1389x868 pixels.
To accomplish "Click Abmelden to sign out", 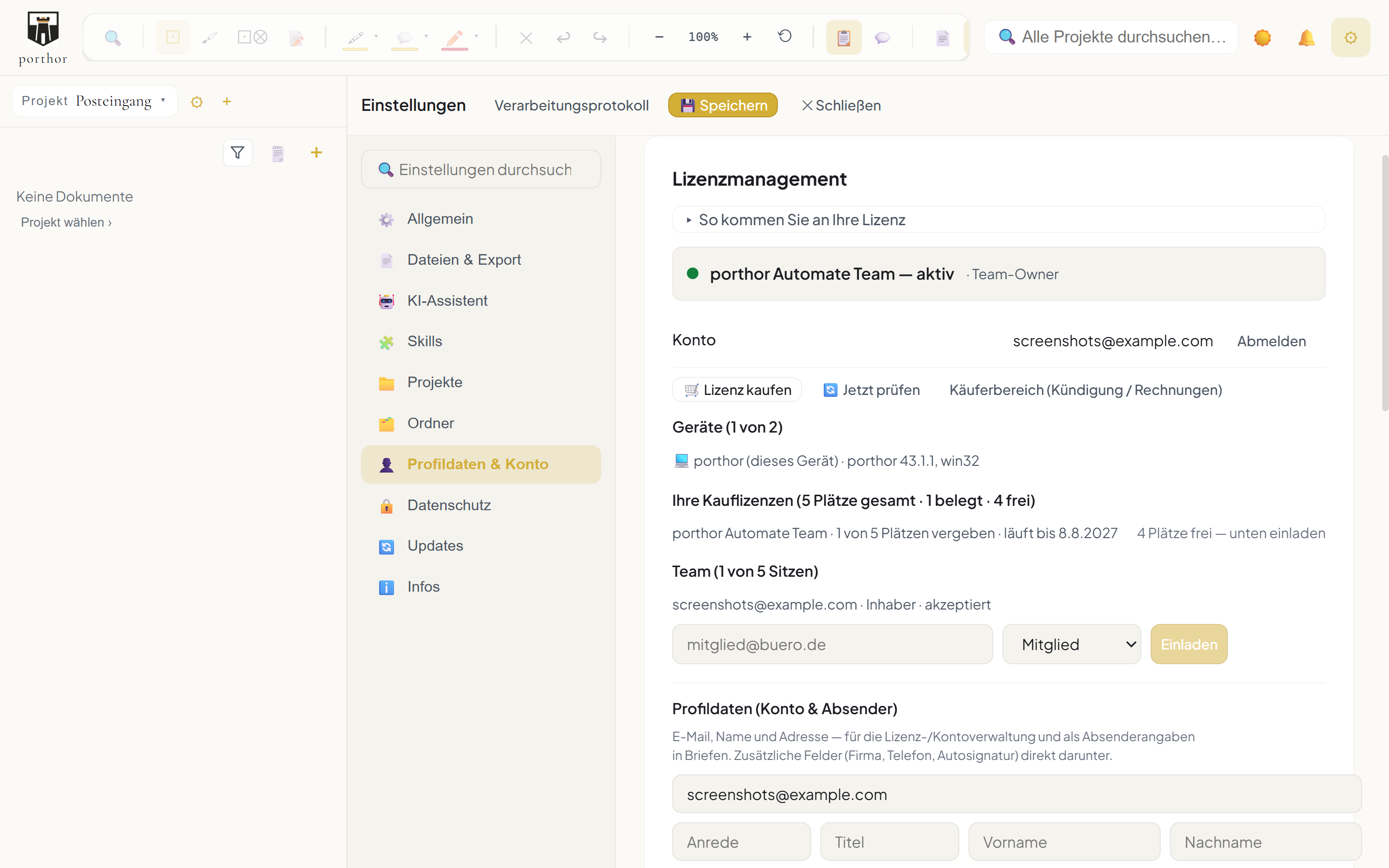I will pos(1271,341).
